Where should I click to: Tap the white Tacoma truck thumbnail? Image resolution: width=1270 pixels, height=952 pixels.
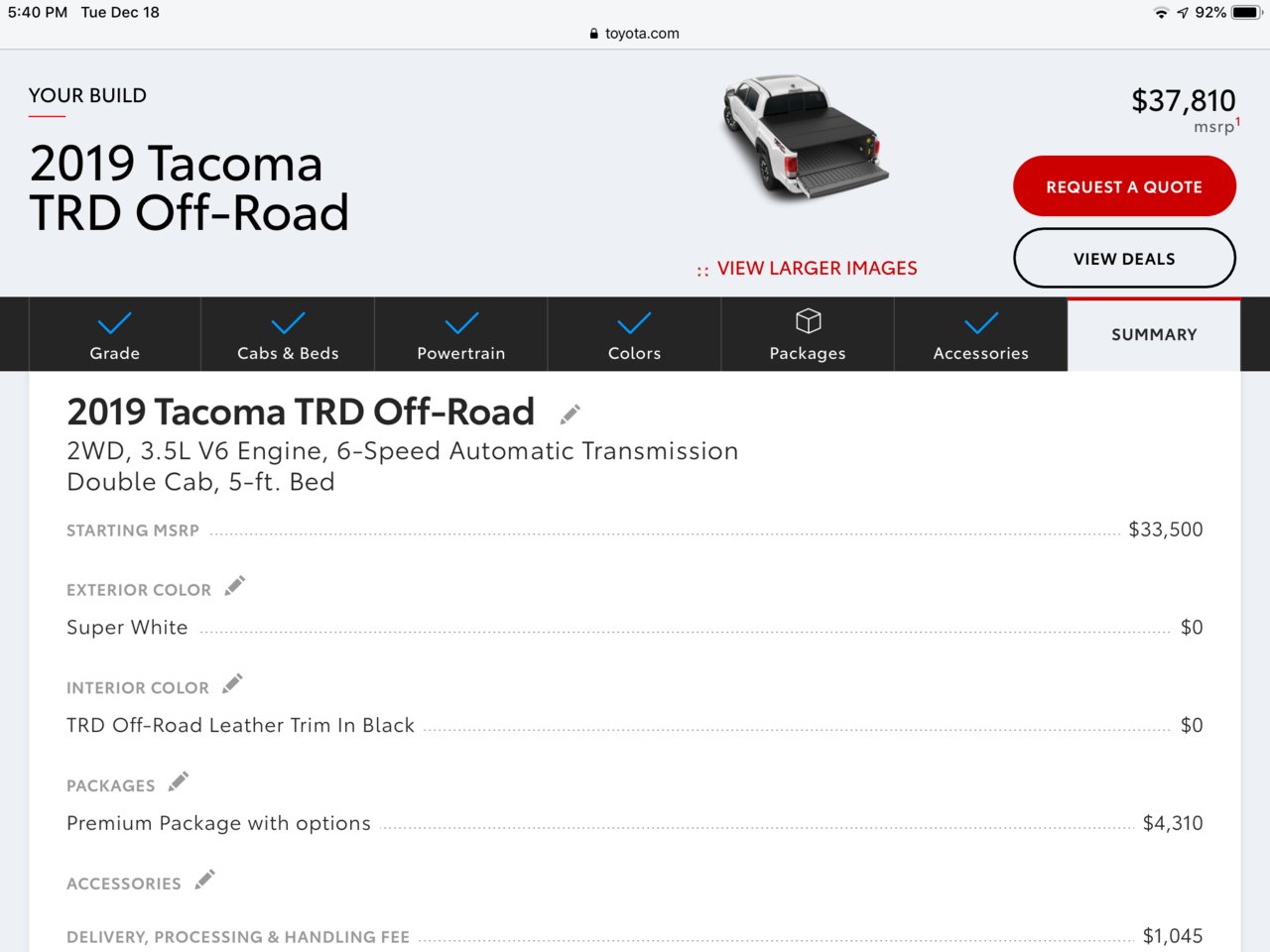click(805, 137)
